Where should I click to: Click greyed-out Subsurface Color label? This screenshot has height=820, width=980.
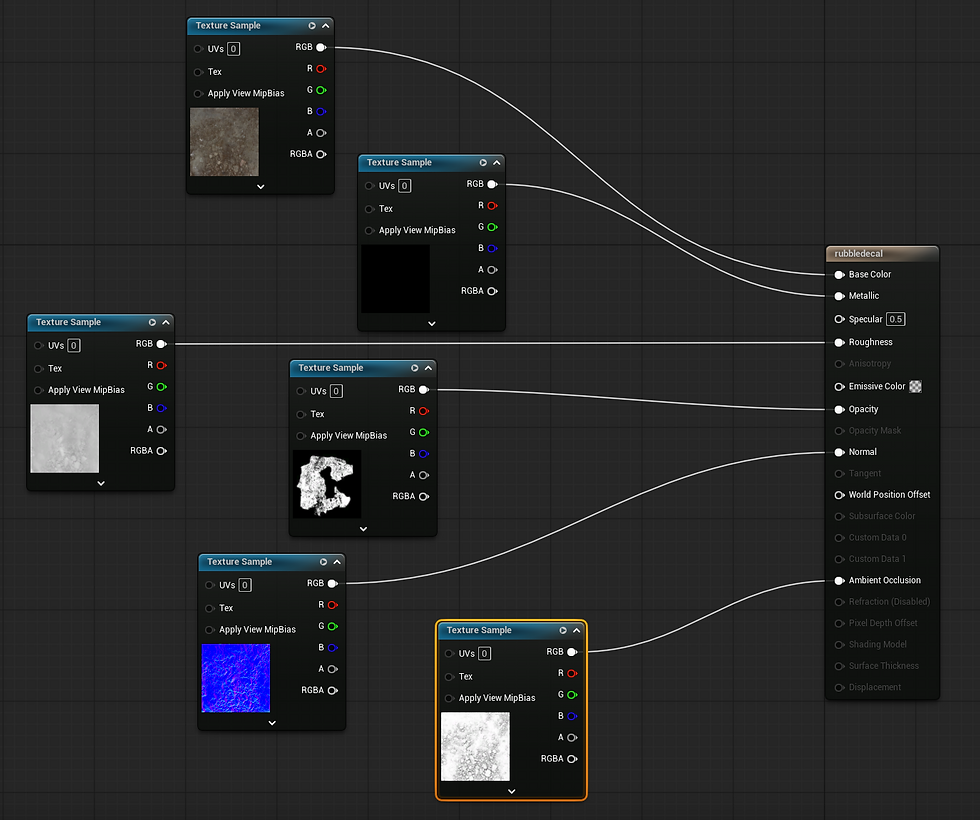pos(881,516)
